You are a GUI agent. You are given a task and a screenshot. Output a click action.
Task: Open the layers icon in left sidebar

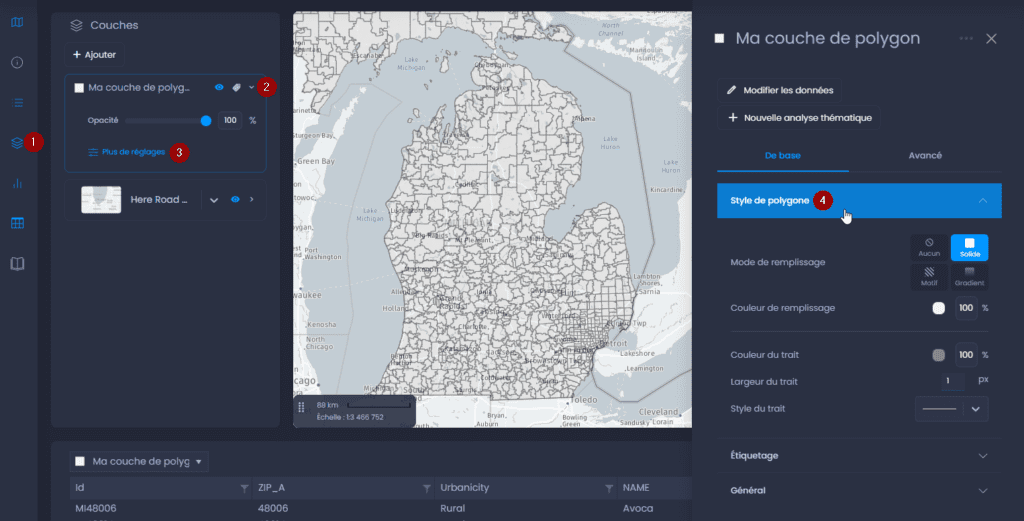(18, 143)
